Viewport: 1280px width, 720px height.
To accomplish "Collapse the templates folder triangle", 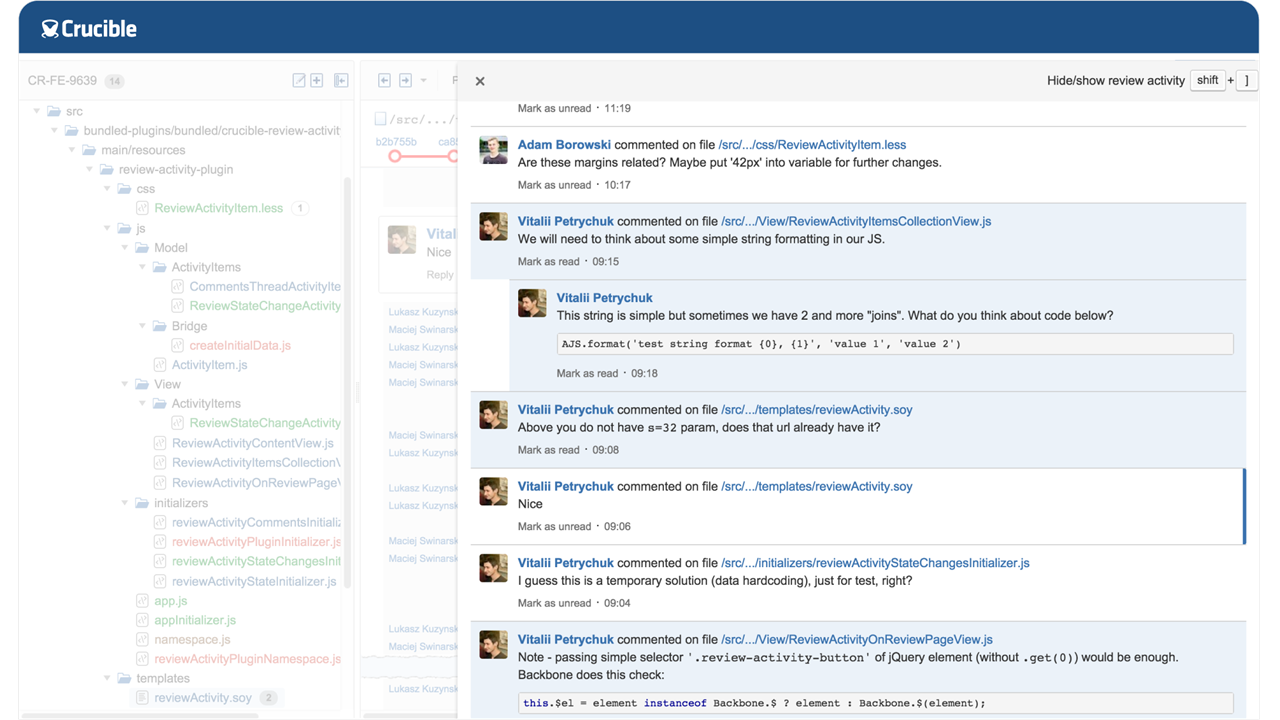I will click(108, 678).
